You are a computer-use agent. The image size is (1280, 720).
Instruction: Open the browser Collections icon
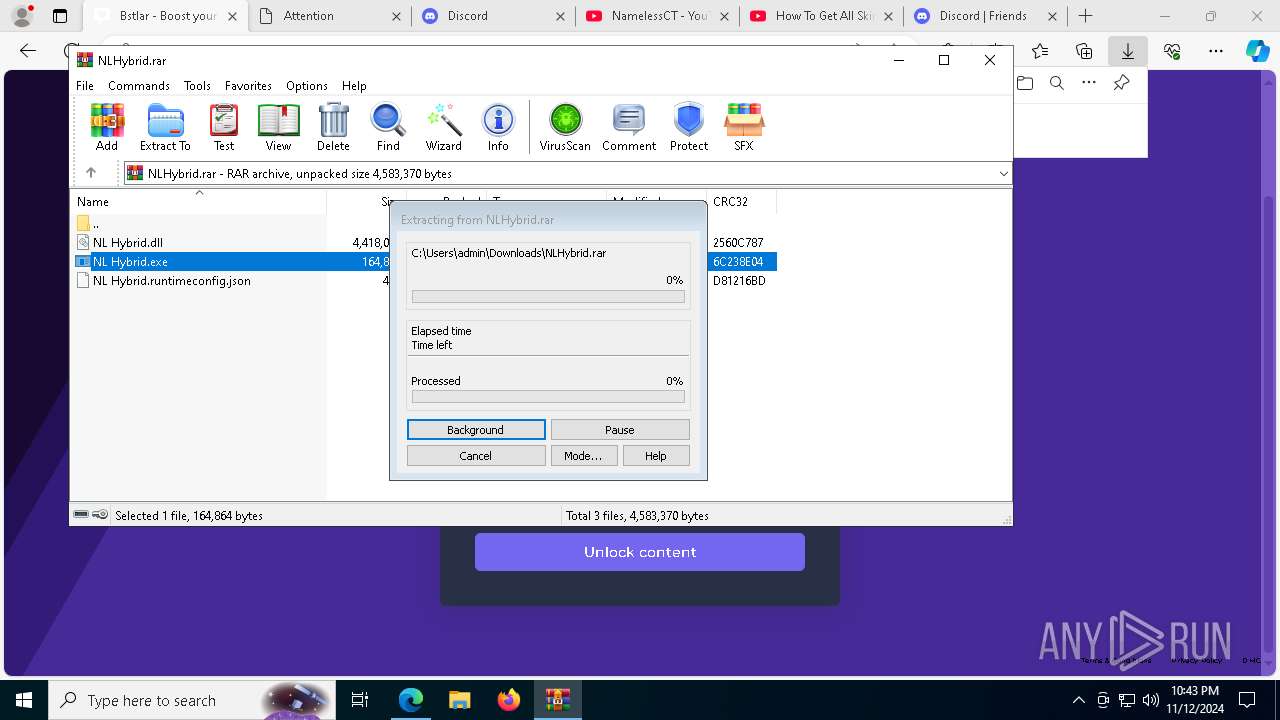(x=1084, y=51)
